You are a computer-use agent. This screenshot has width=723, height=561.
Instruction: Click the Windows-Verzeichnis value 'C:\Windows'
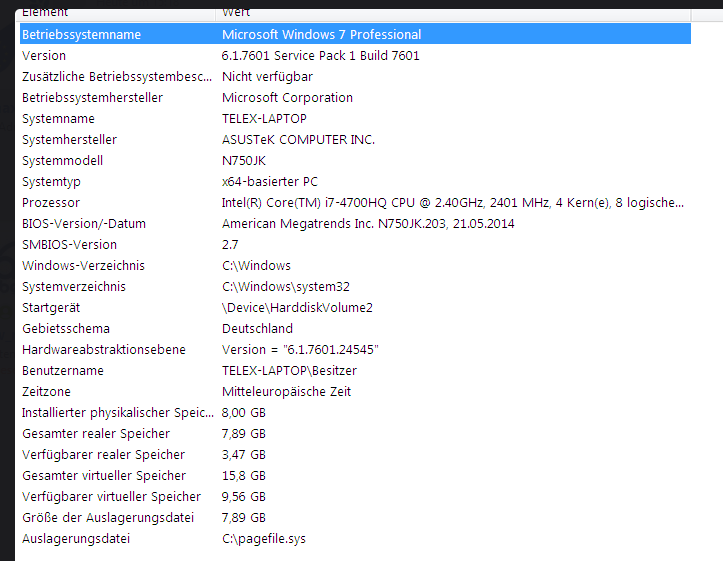(x=256, y=266)
